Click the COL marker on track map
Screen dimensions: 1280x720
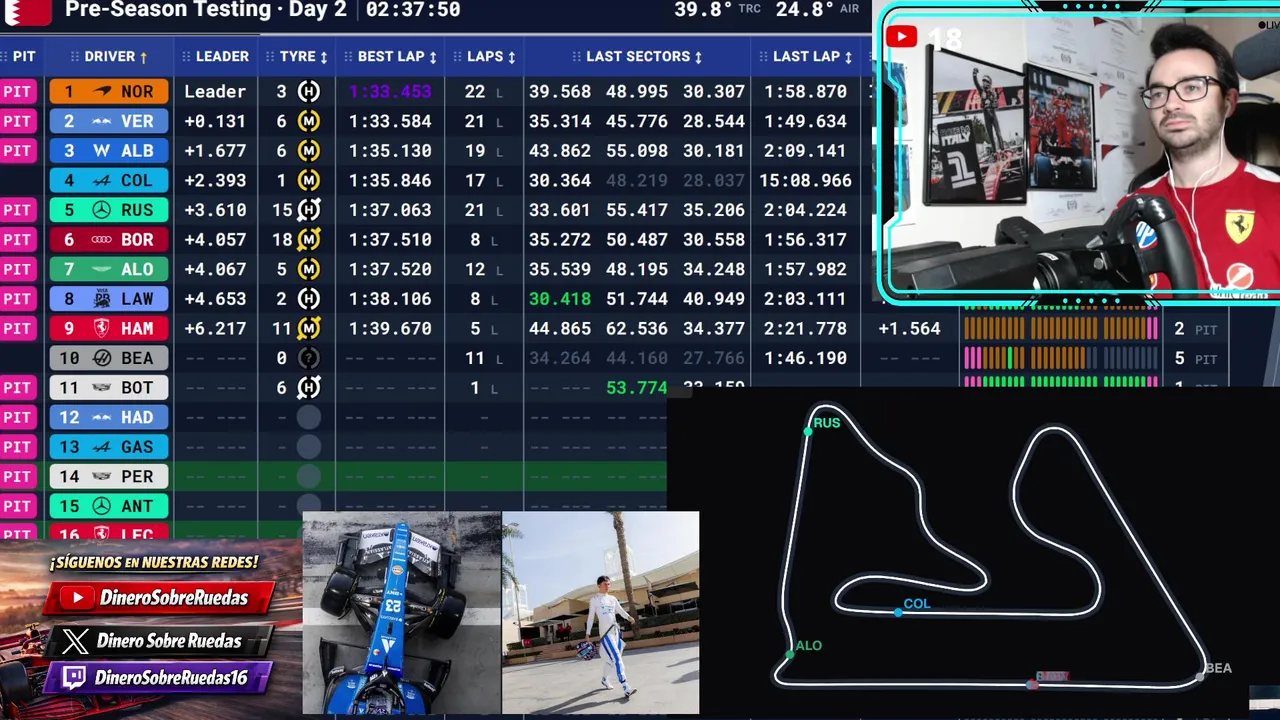tap(898, 612)
